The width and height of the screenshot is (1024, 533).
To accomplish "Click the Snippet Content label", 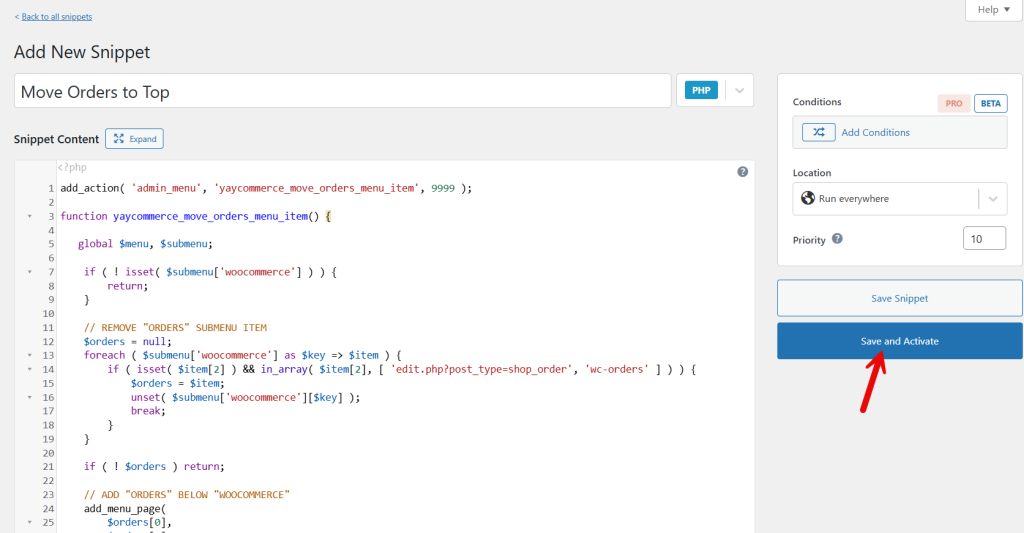I will [x=56, y=139].
